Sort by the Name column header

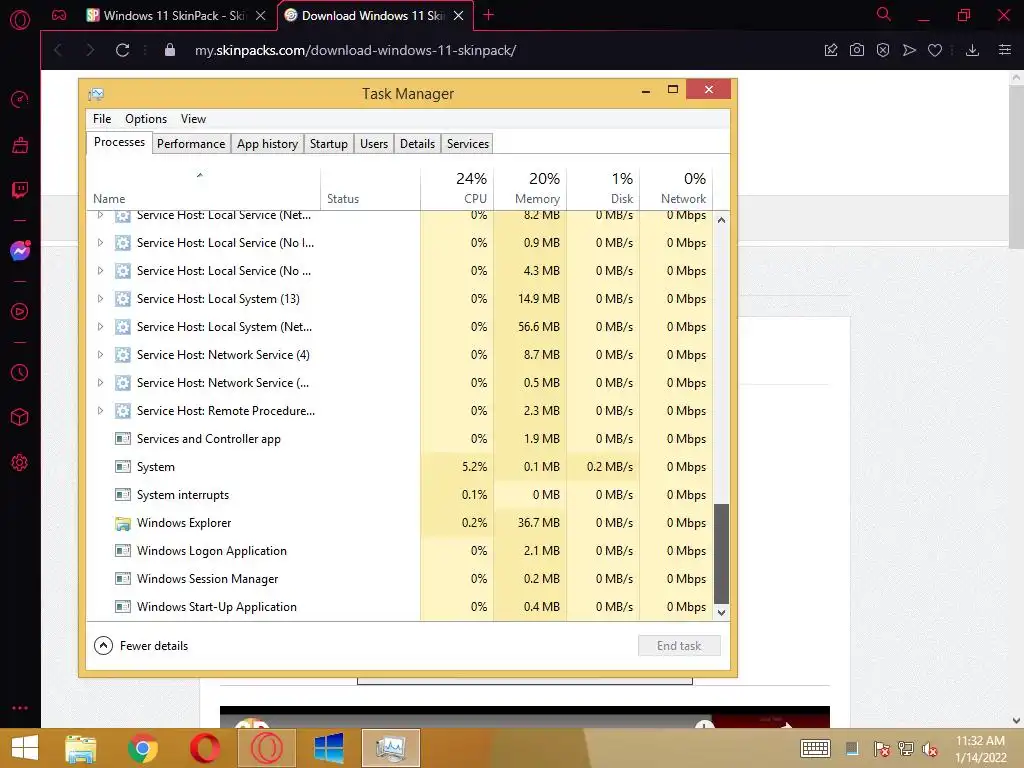click(x=203, y=188)
